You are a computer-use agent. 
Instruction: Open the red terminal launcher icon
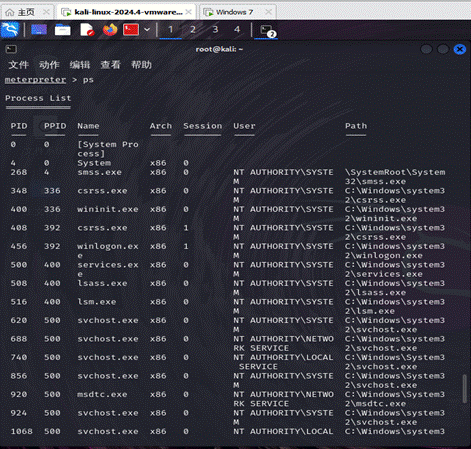pos(131,30)
